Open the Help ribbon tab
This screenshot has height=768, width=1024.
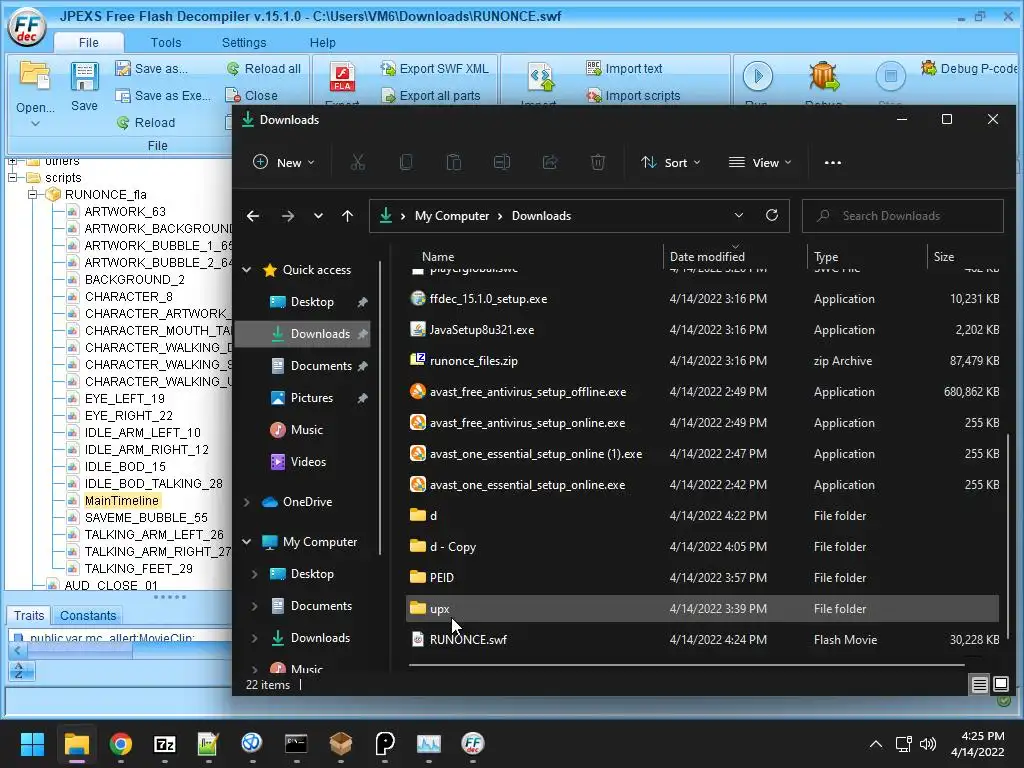pos(323,42)
